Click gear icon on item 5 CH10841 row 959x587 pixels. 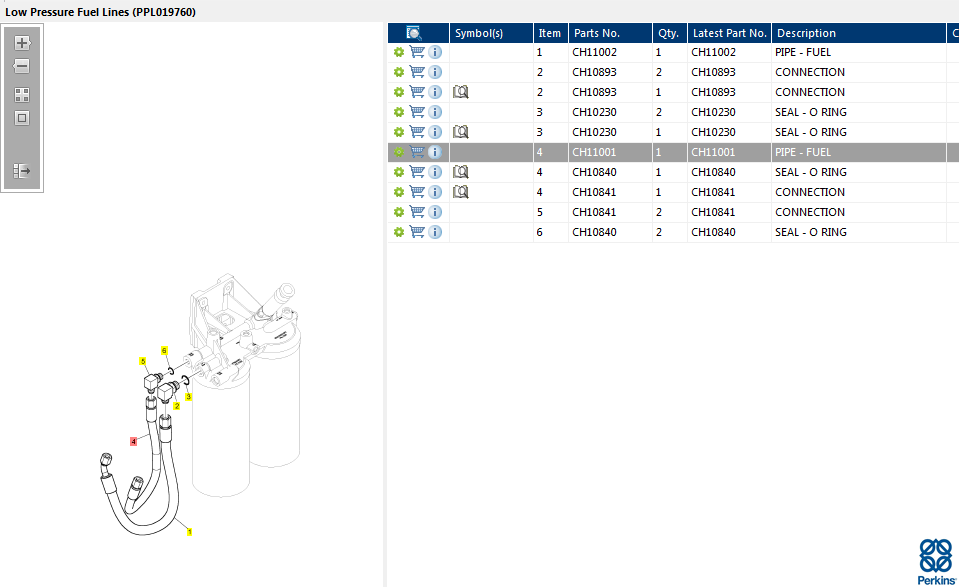point(399,212)
